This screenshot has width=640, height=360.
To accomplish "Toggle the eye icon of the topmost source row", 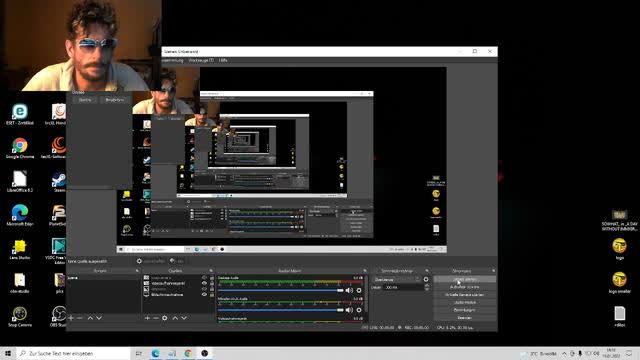I will (204, 278).
